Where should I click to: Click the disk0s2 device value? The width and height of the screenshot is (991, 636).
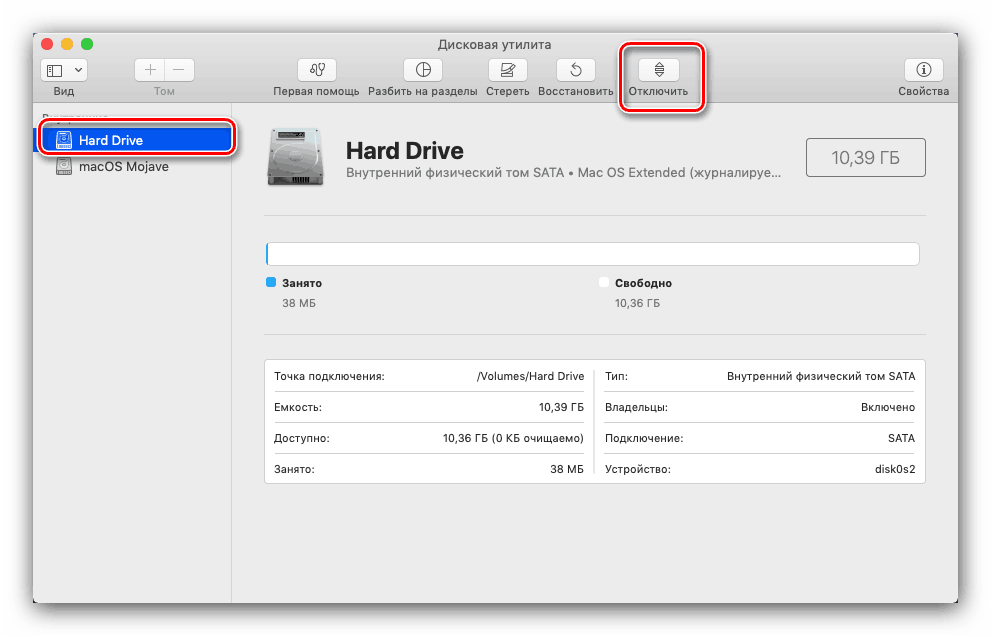895,469
